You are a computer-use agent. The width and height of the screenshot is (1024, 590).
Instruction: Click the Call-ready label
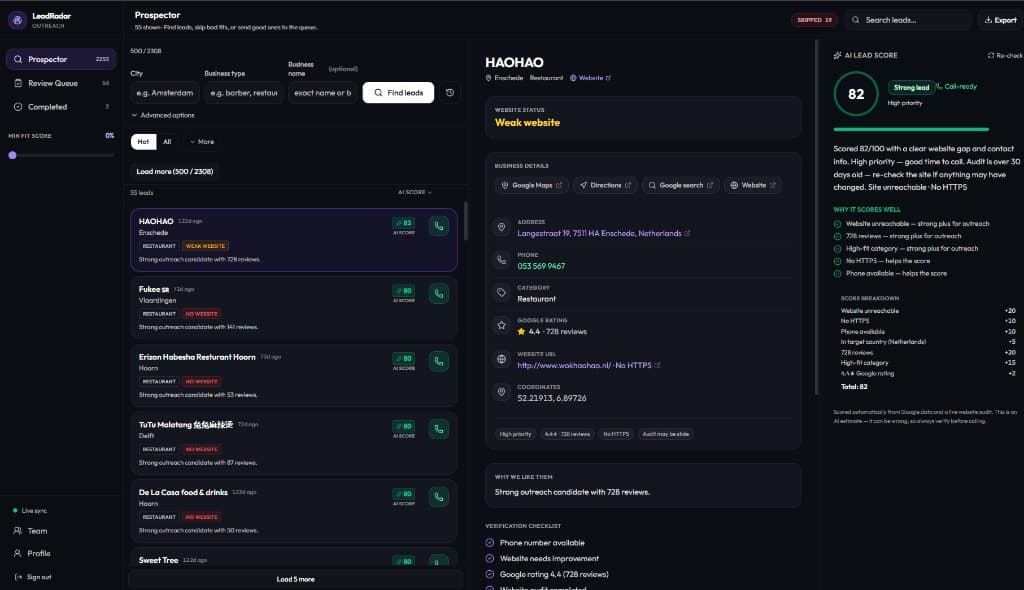tap(957, 86)
